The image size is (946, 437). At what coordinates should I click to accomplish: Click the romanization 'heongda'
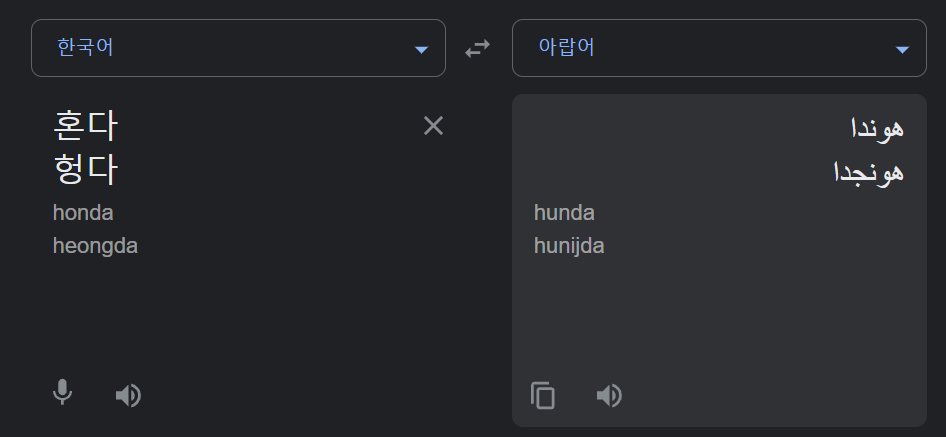(95, 246)
